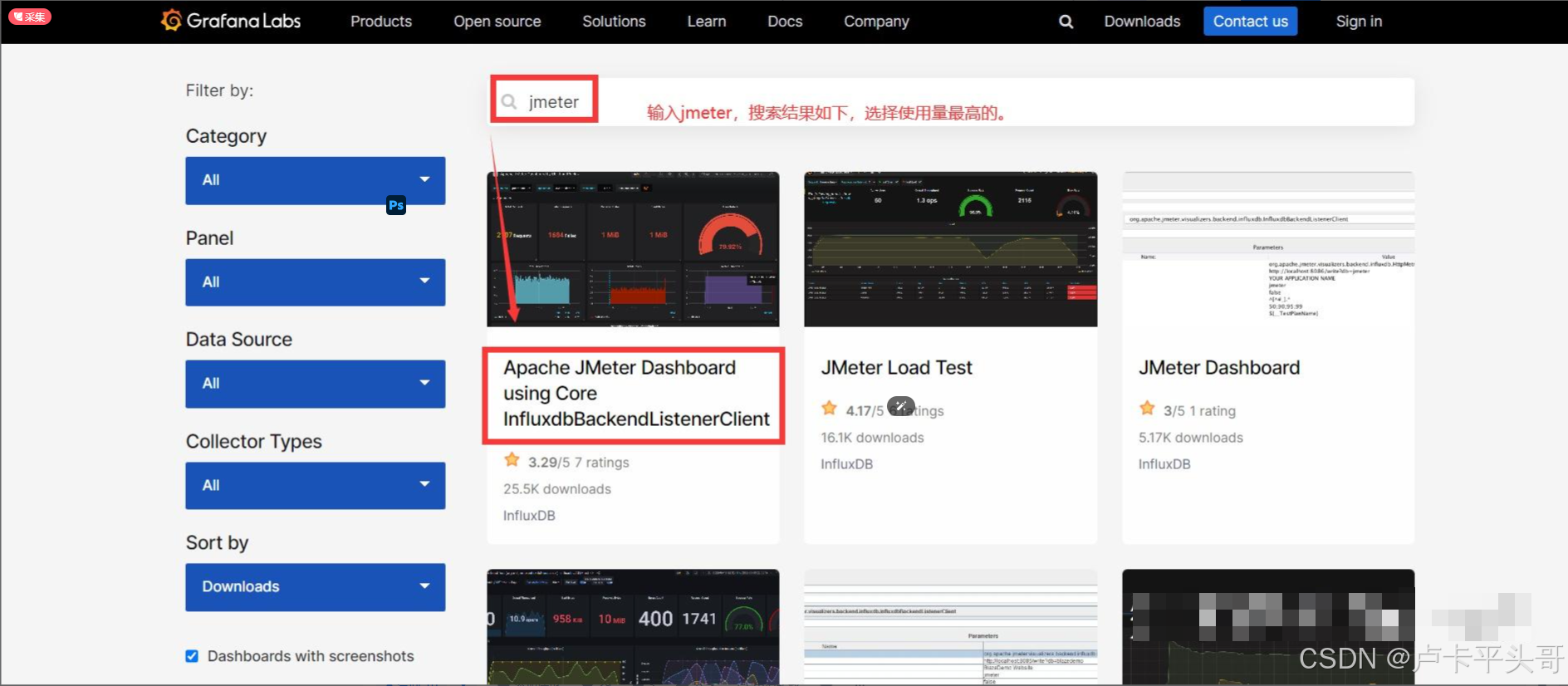Open the bottom-middle Parameters table thumbnail
The width and height of the screenshot is (1568, 686).
click(951, 627)
